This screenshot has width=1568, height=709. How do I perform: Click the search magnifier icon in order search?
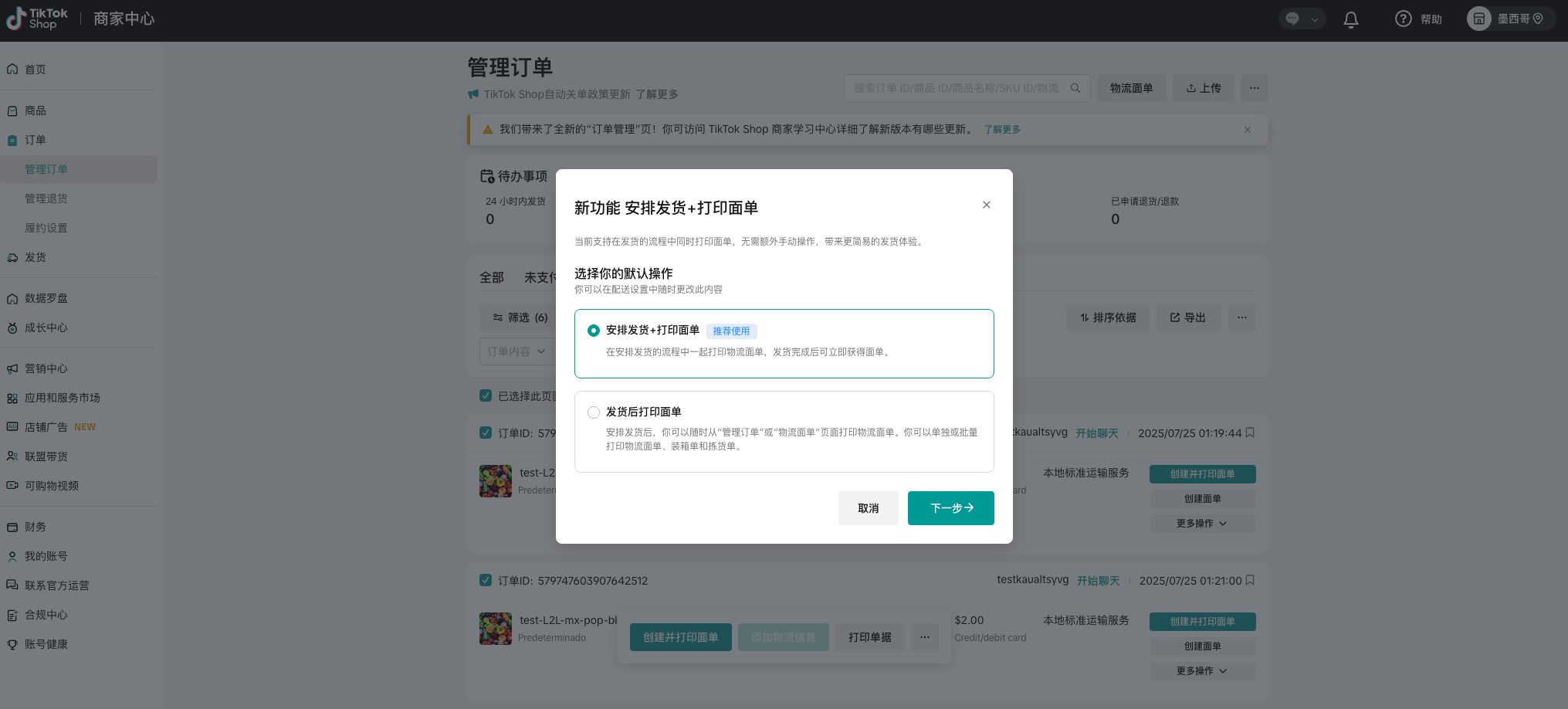(x=1075, y=88)
